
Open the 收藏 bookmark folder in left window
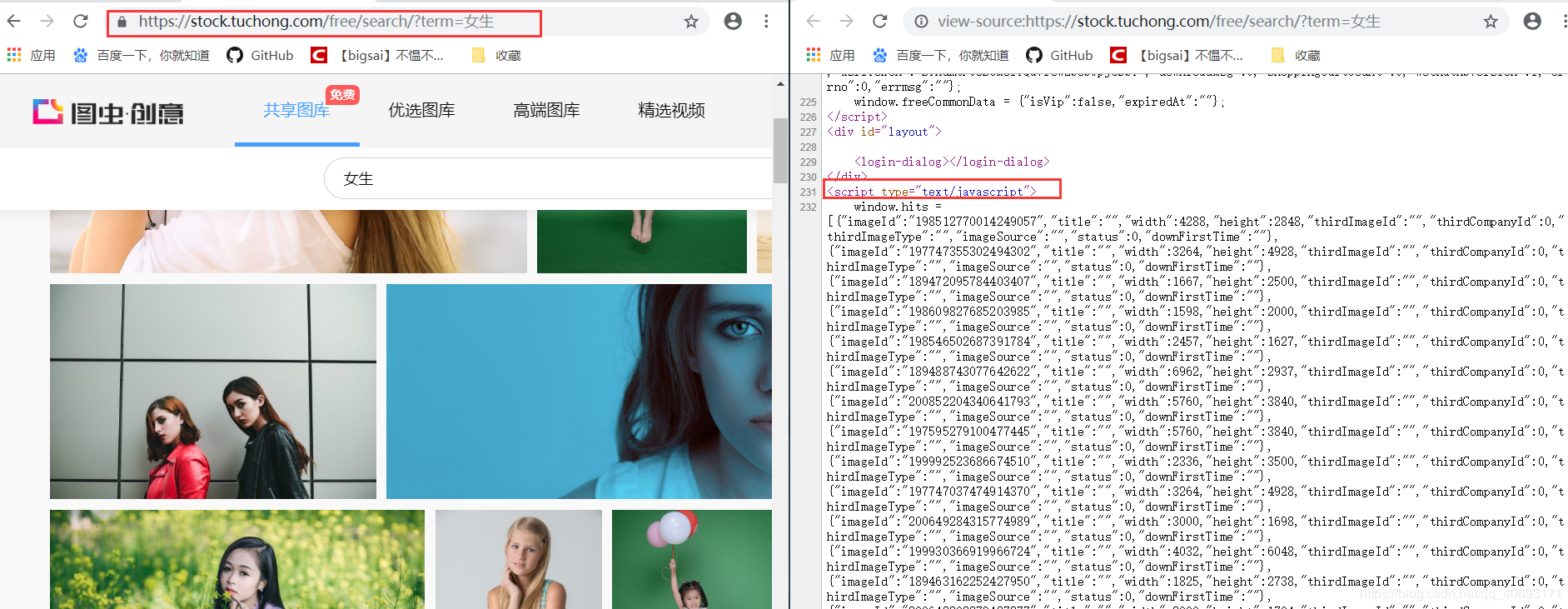coord(496,55)
